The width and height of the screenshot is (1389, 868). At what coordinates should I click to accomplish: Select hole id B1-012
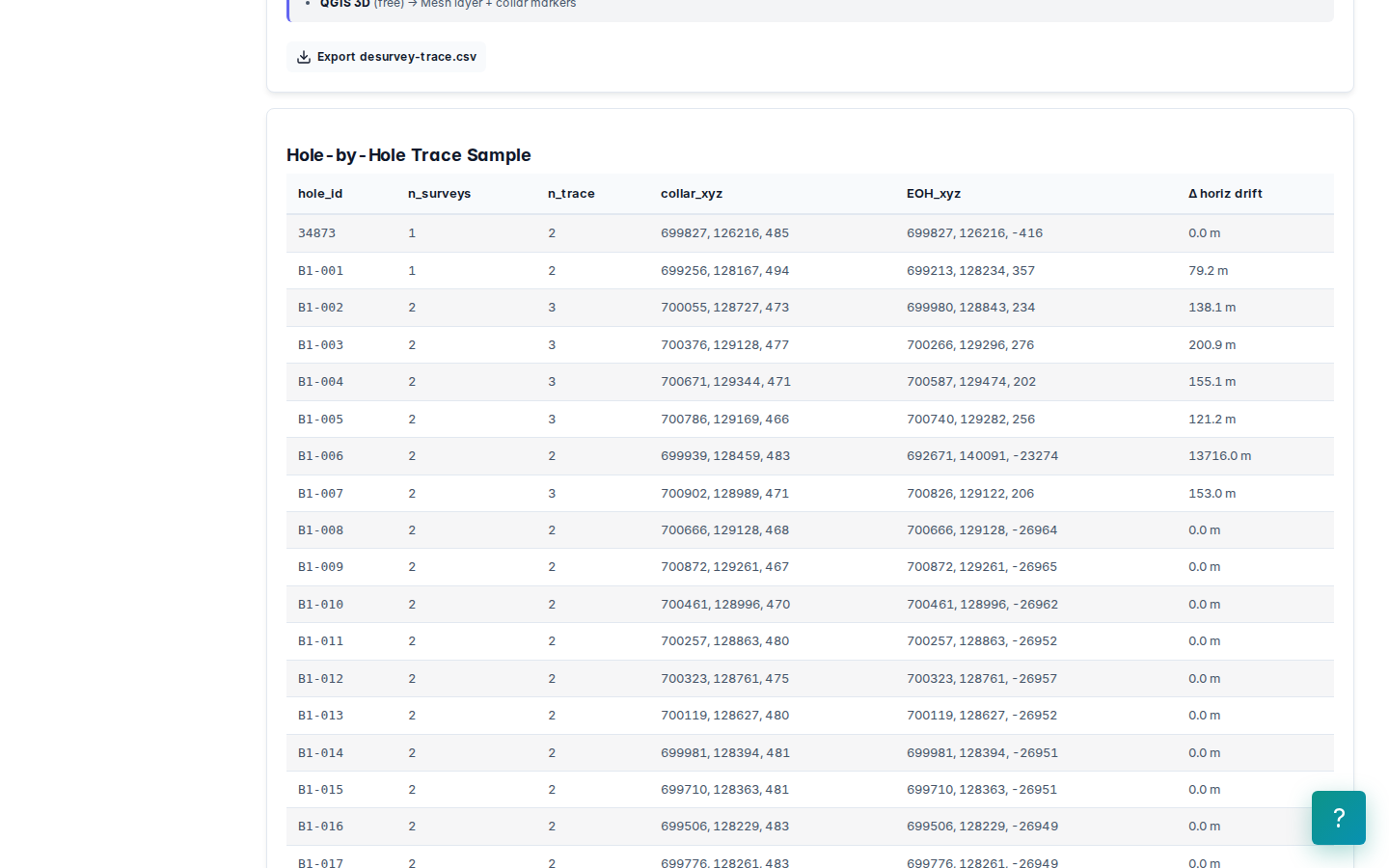pos(320,679)
